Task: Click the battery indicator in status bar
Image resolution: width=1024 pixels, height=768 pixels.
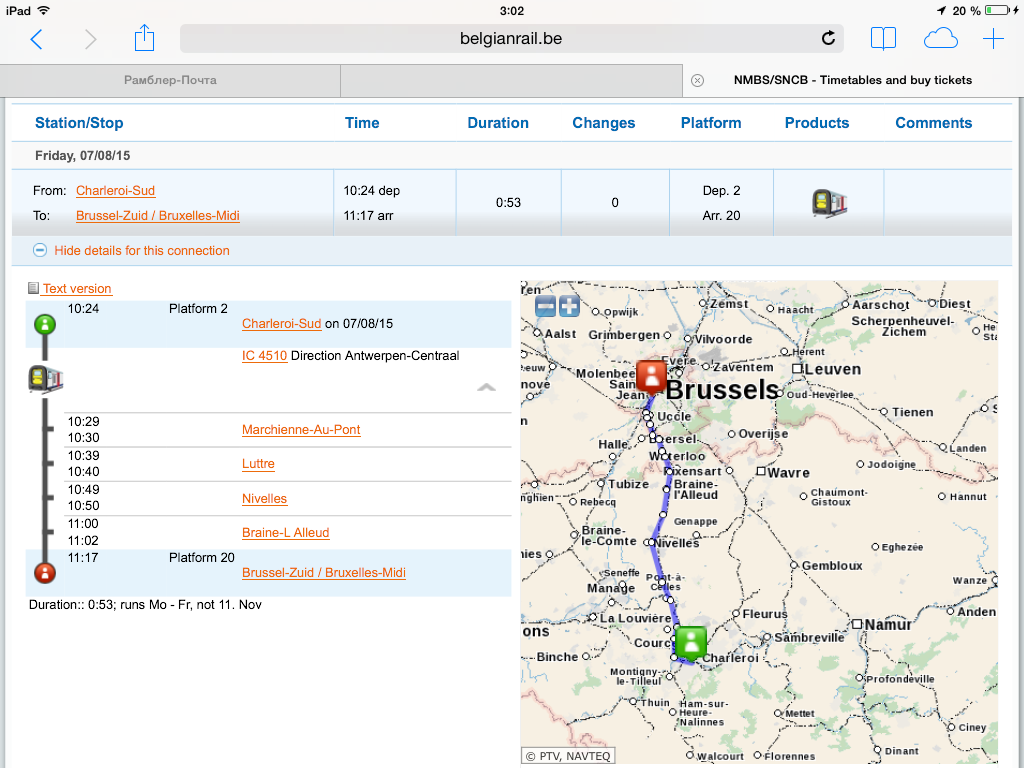Action: (997, 10)
